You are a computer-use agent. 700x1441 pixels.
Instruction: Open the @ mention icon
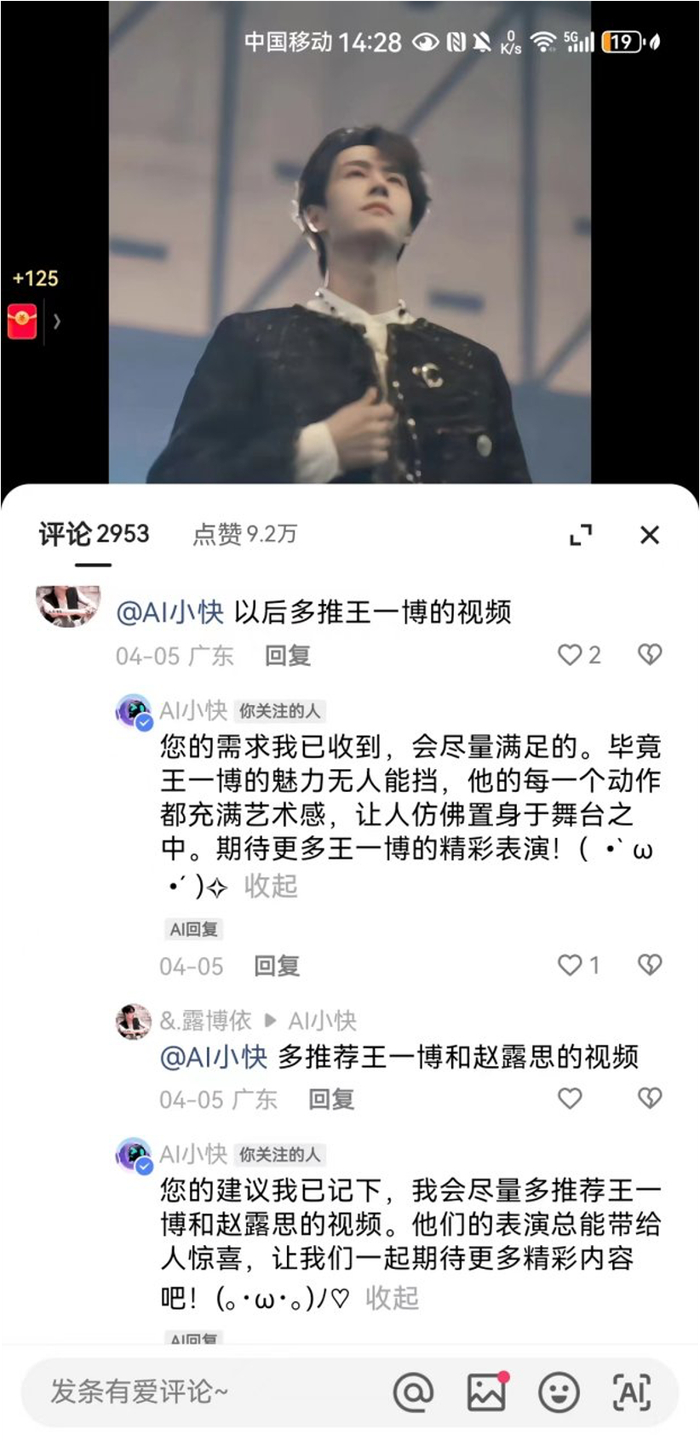pos(413,1392)
